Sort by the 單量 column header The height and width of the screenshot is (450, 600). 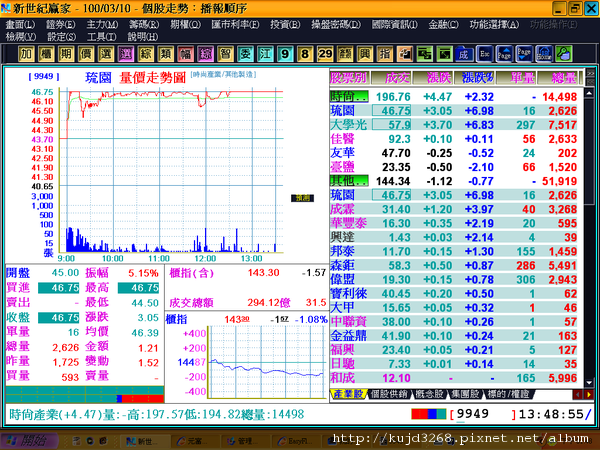point(516,78)
